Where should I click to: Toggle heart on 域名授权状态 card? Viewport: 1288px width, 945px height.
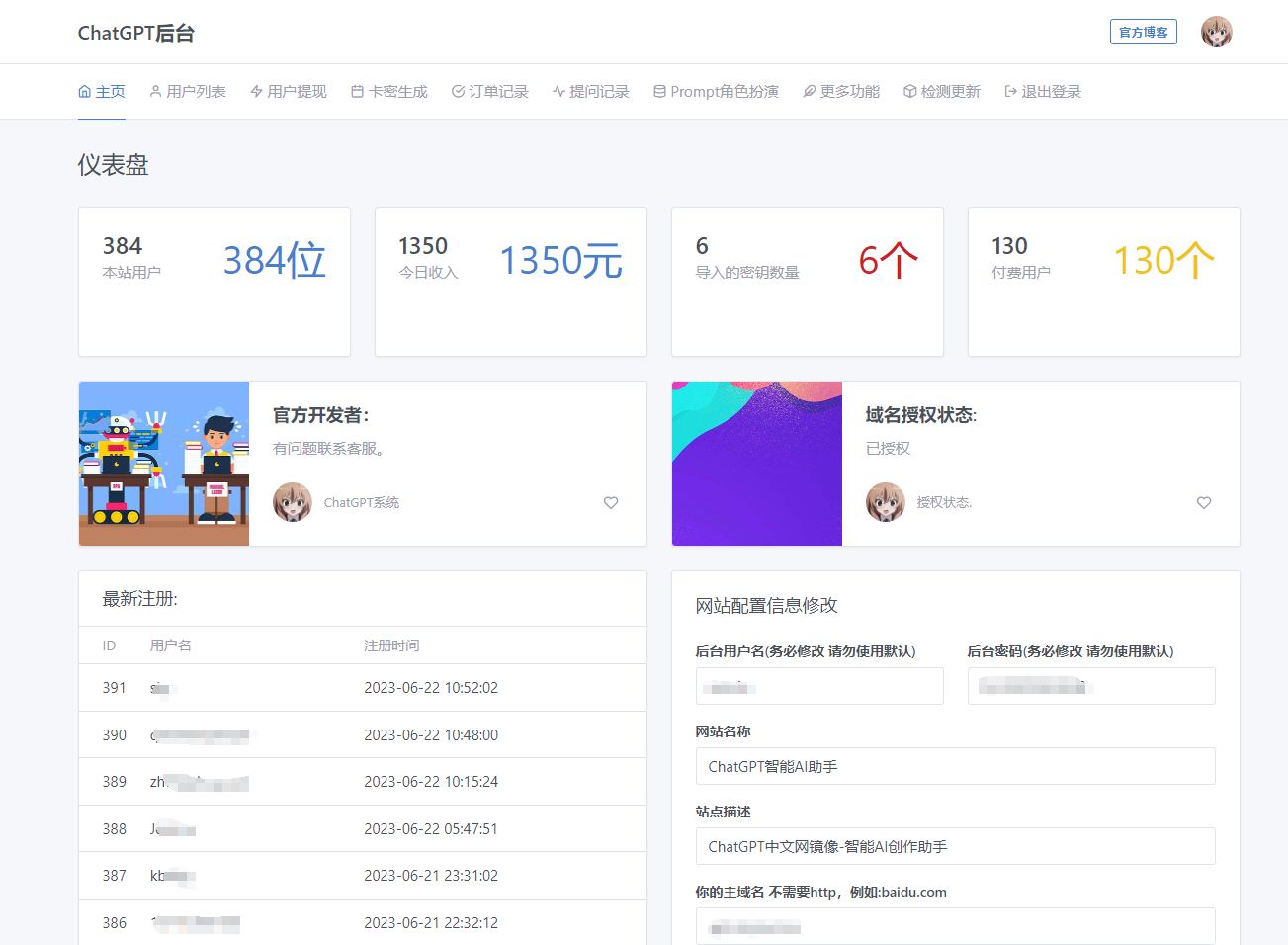point(1203,503)
